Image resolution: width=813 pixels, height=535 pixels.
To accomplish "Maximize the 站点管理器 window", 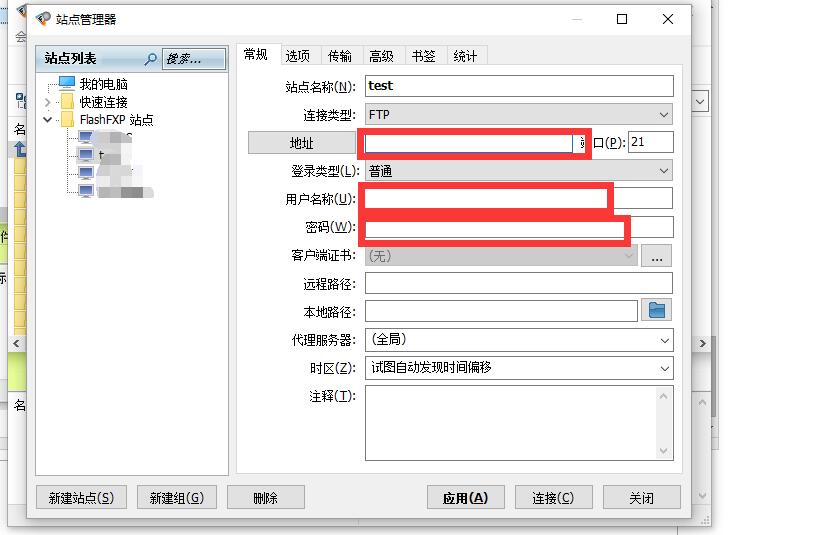I will [x=622, y=19].
